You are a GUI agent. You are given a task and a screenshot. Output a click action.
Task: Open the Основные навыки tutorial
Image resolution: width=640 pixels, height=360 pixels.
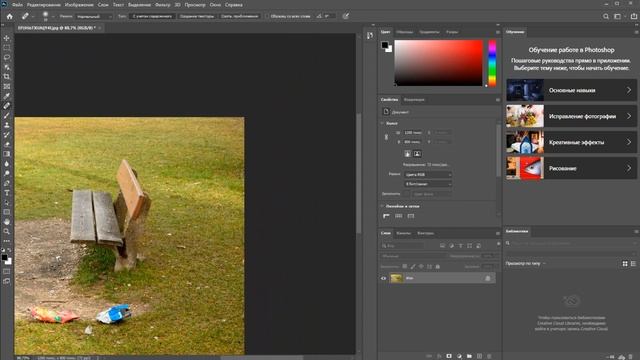tap(571, 90)
